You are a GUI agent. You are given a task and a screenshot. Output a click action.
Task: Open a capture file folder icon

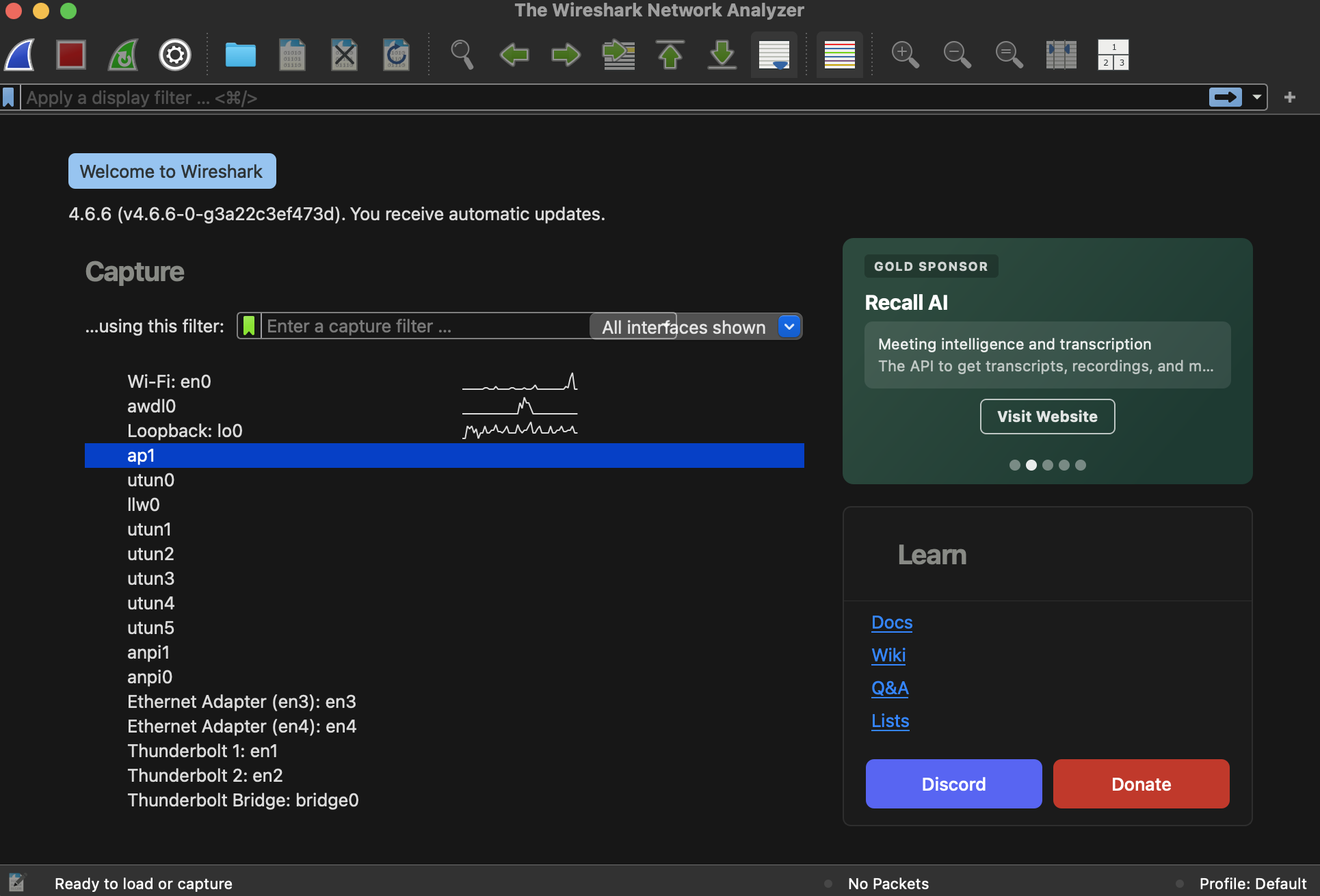(241, 55)
